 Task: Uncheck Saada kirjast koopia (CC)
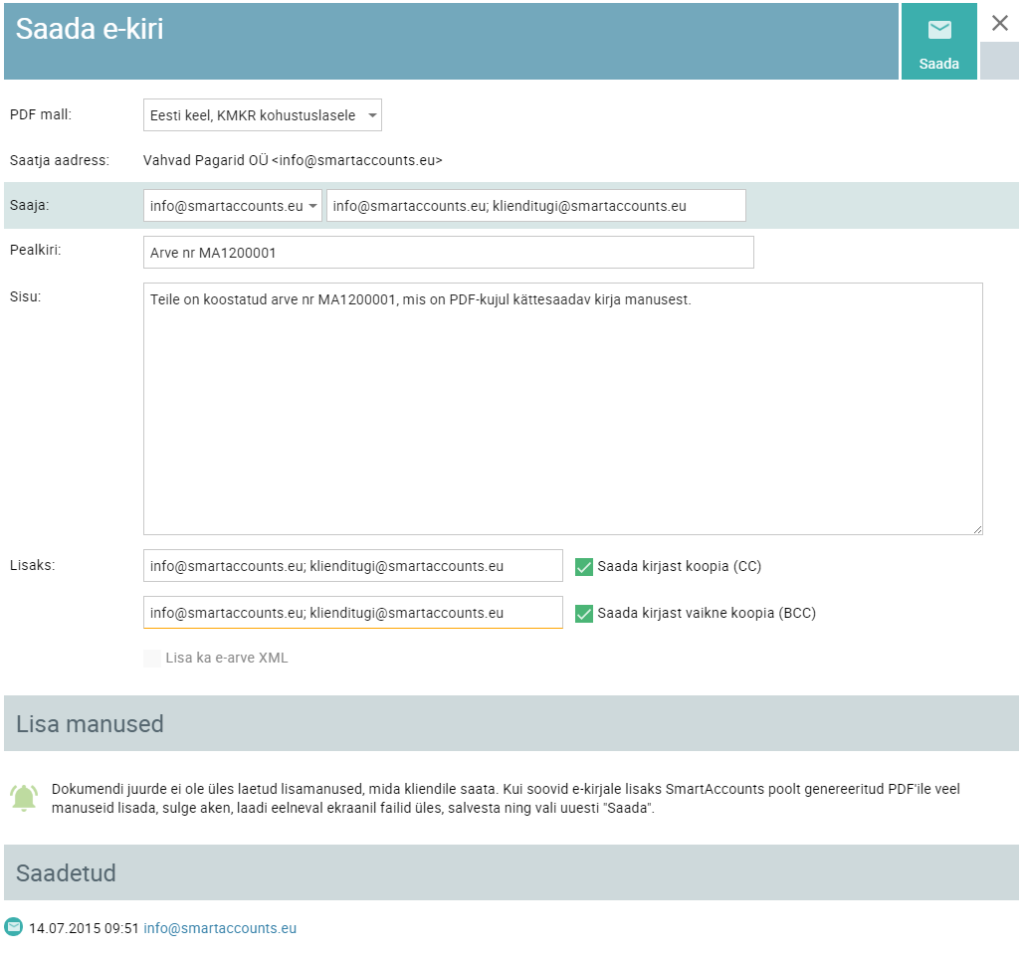(x=584, y=567)
